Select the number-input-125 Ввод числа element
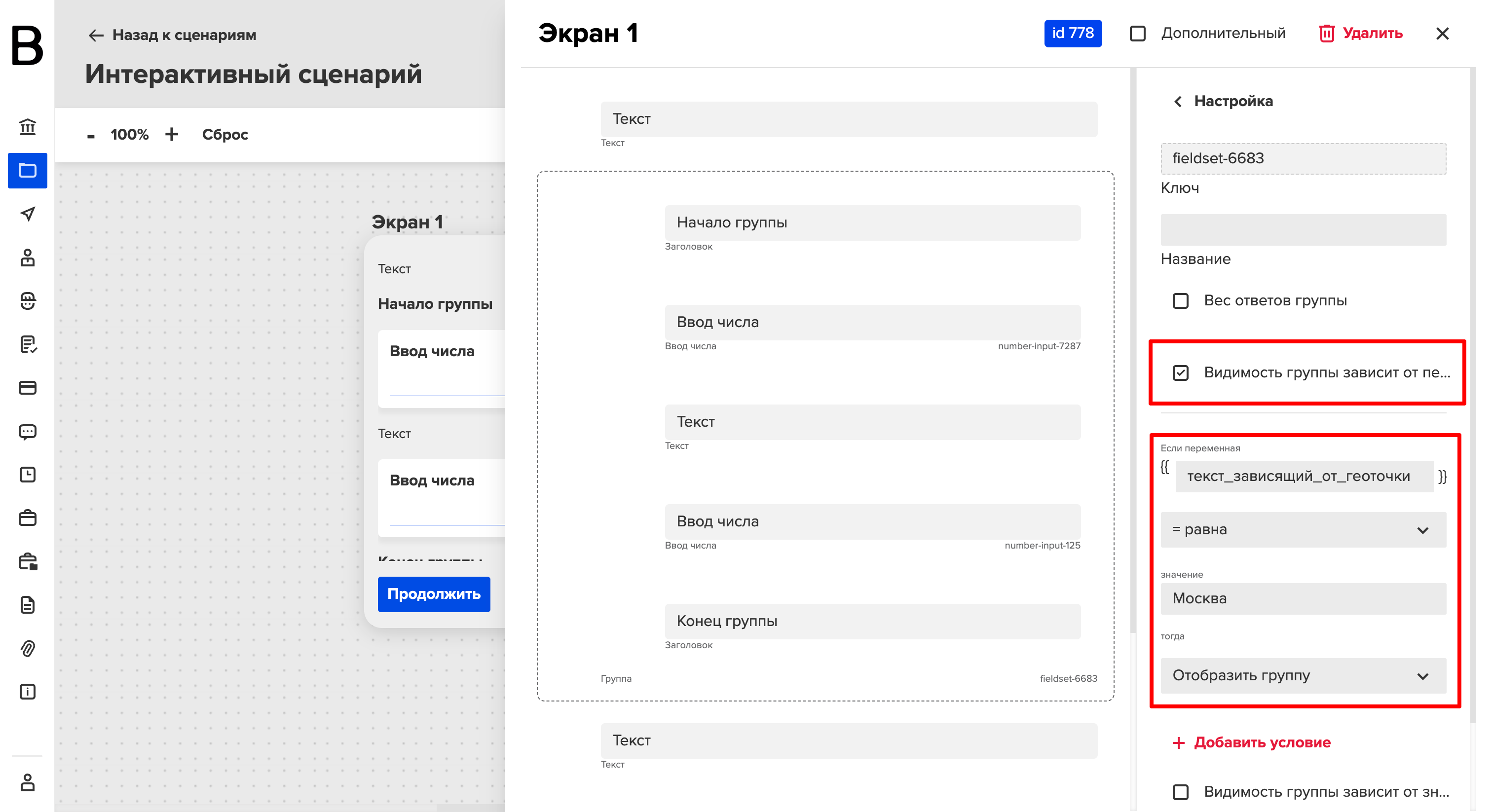The image size is (1492, 812). 872,522
